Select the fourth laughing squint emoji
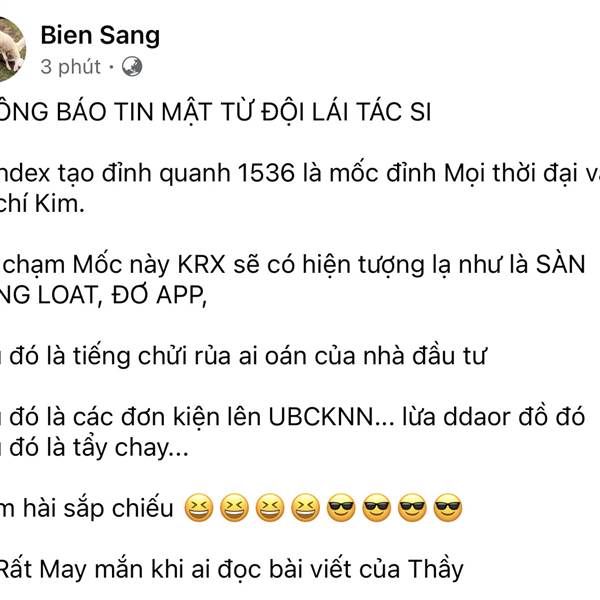The image size is (600, 600). (x=305, y=508)
